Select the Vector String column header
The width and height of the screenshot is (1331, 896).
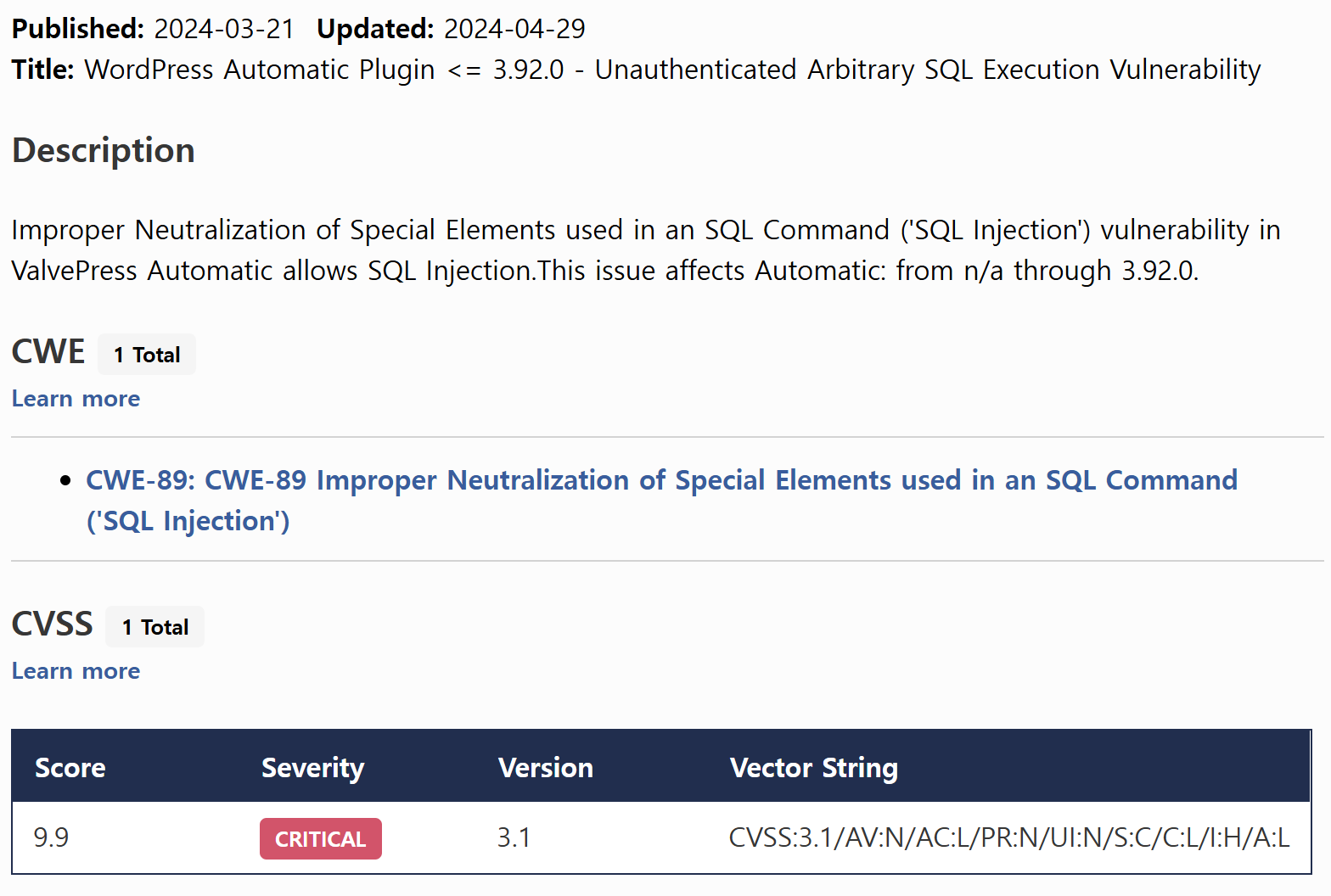click(x=814, y=768)
